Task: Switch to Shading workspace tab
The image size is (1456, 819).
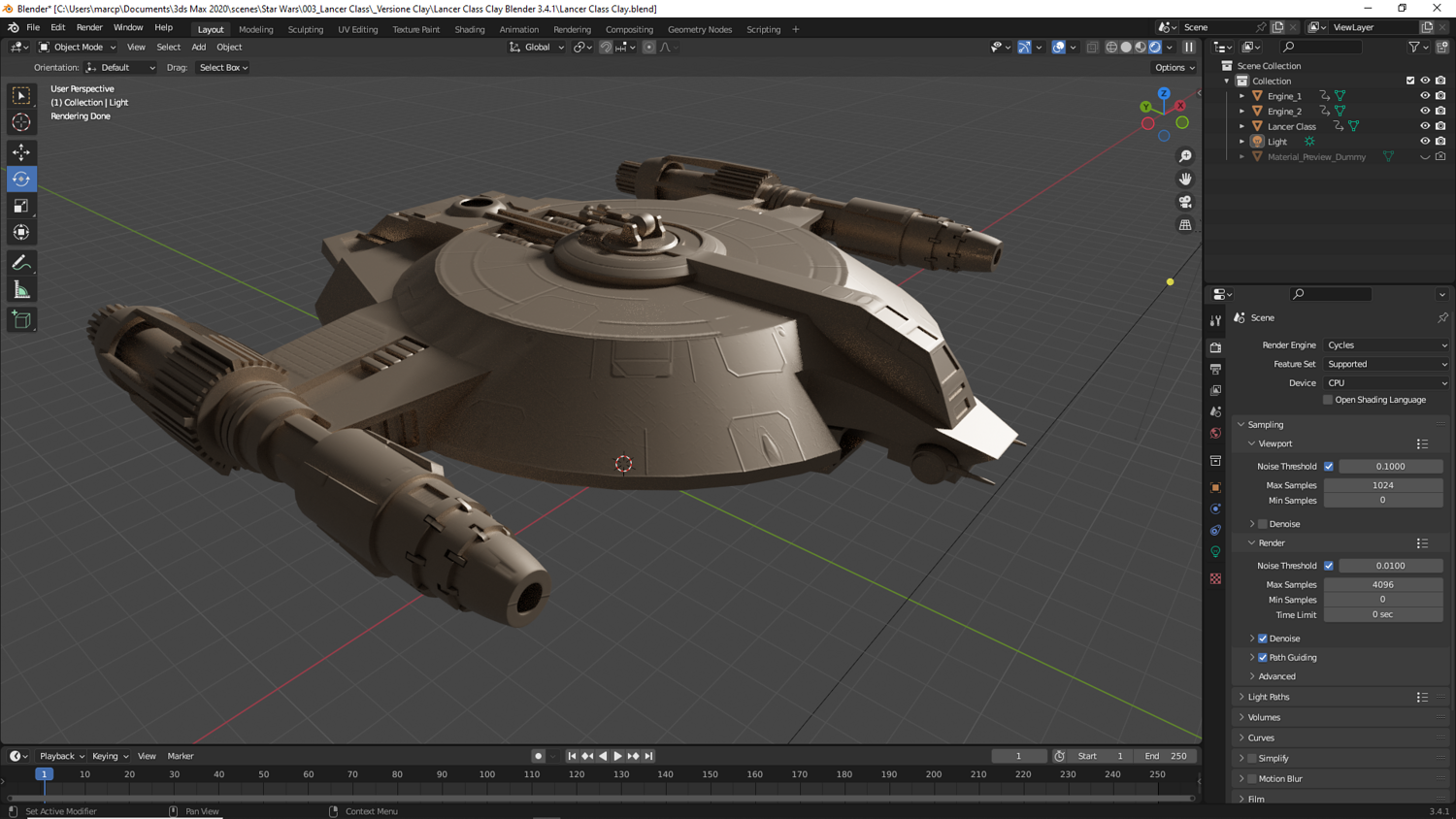Action: coord(470,29)
